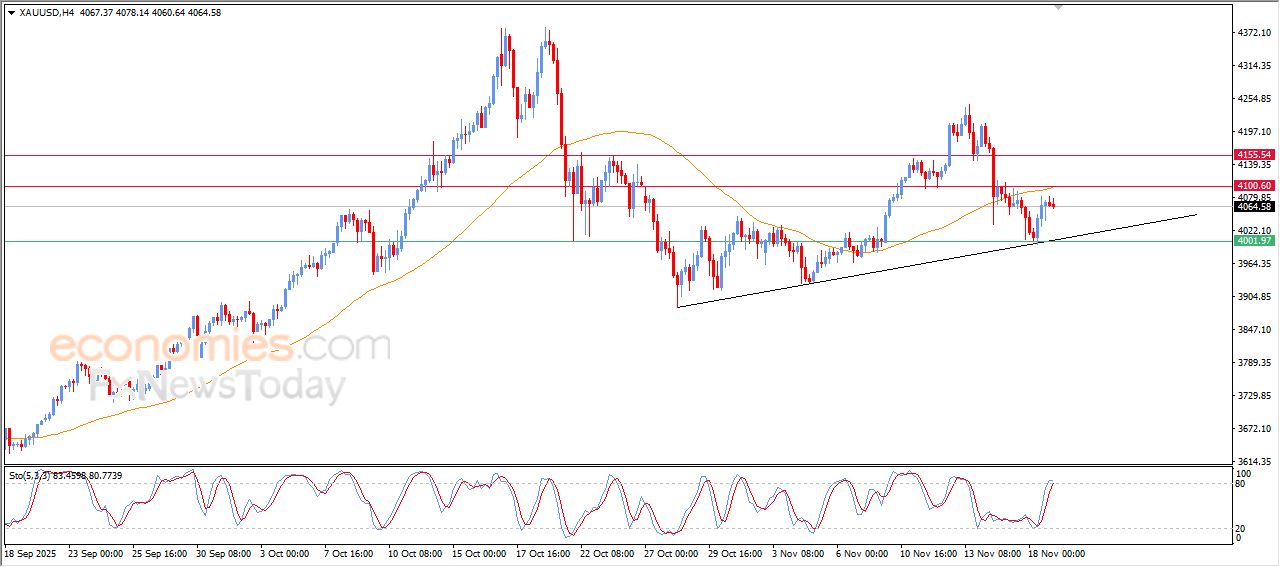Click the 3614.35 price axis value

[x=1252, y=461]
